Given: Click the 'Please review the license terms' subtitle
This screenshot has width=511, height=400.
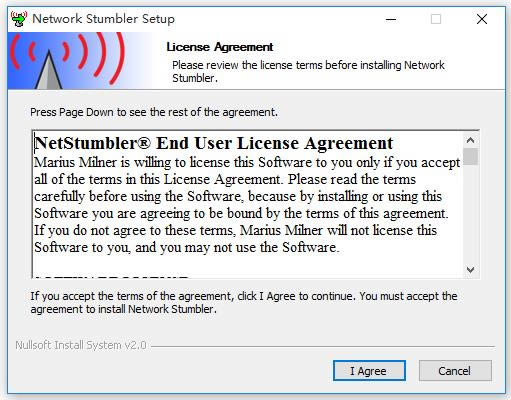Looking at the screenshot, I should pos(308,71).
